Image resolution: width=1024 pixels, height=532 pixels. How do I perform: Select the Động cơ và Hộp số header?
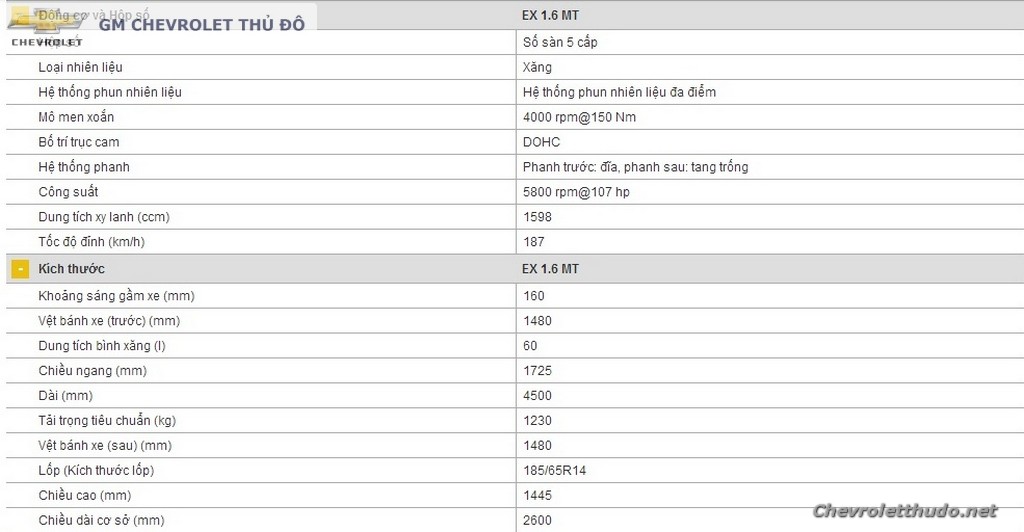93,14
